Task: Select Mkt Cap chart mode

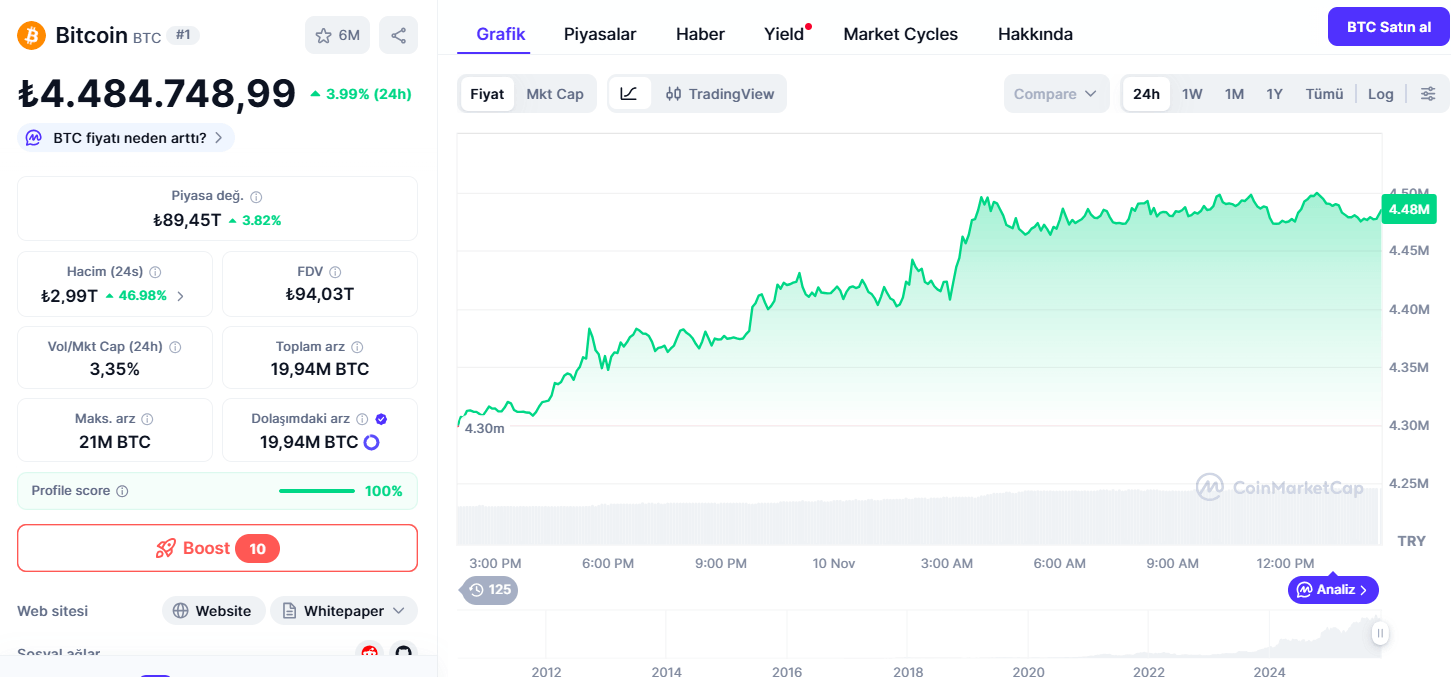Action: (x=555, y=94)
